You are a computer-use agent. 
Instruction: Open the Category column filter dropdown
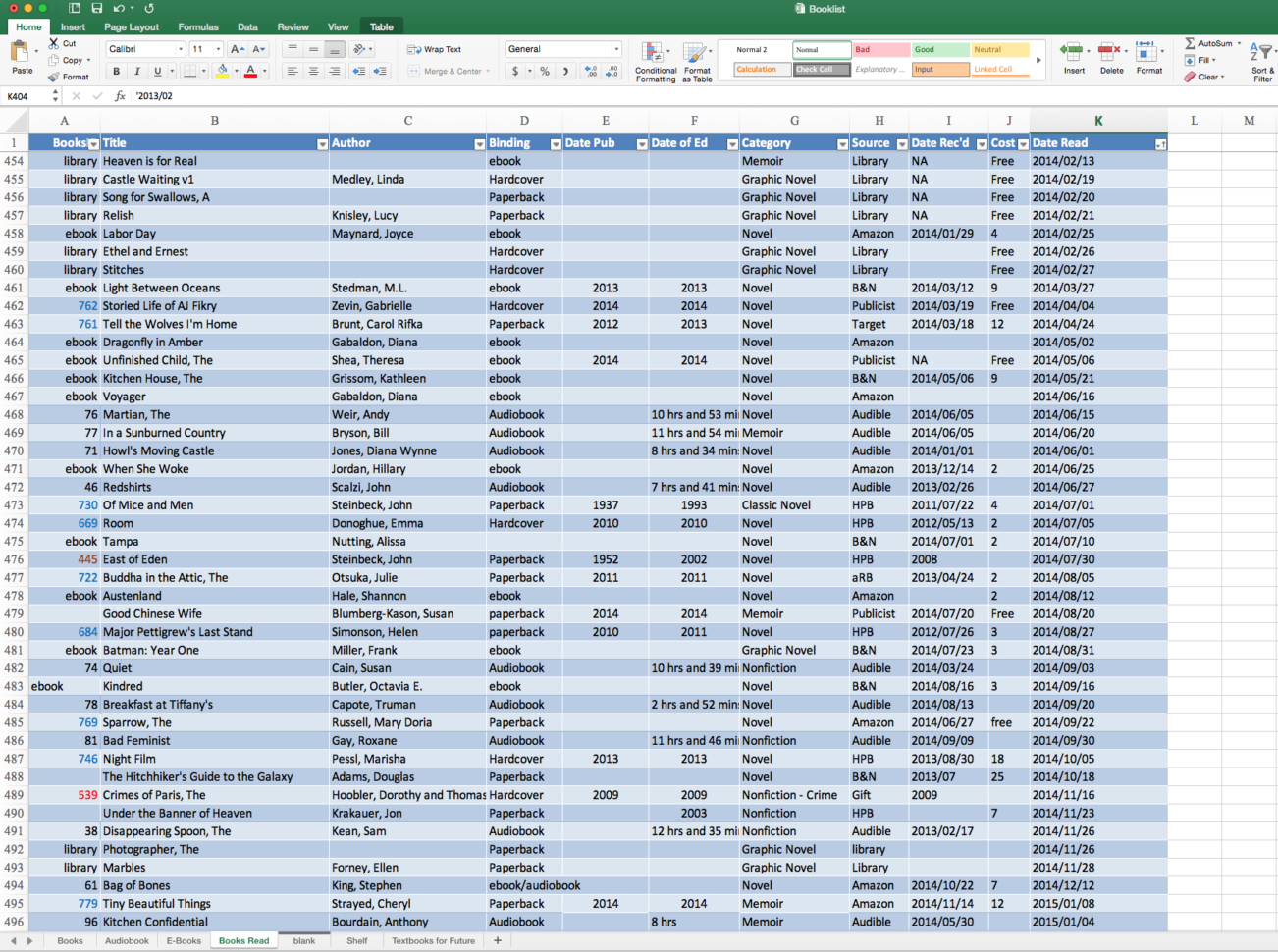pos(842,143)
